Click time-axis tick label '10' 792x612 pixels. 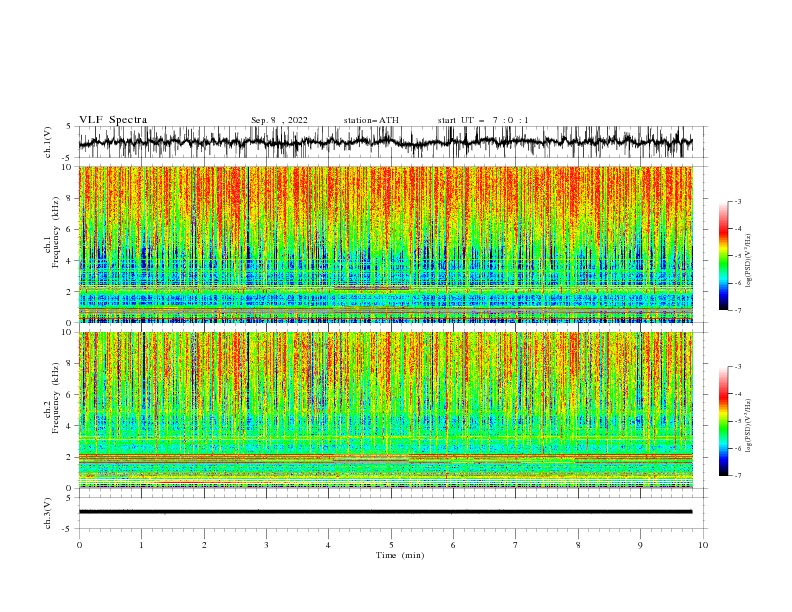click(x=703, y=545)
